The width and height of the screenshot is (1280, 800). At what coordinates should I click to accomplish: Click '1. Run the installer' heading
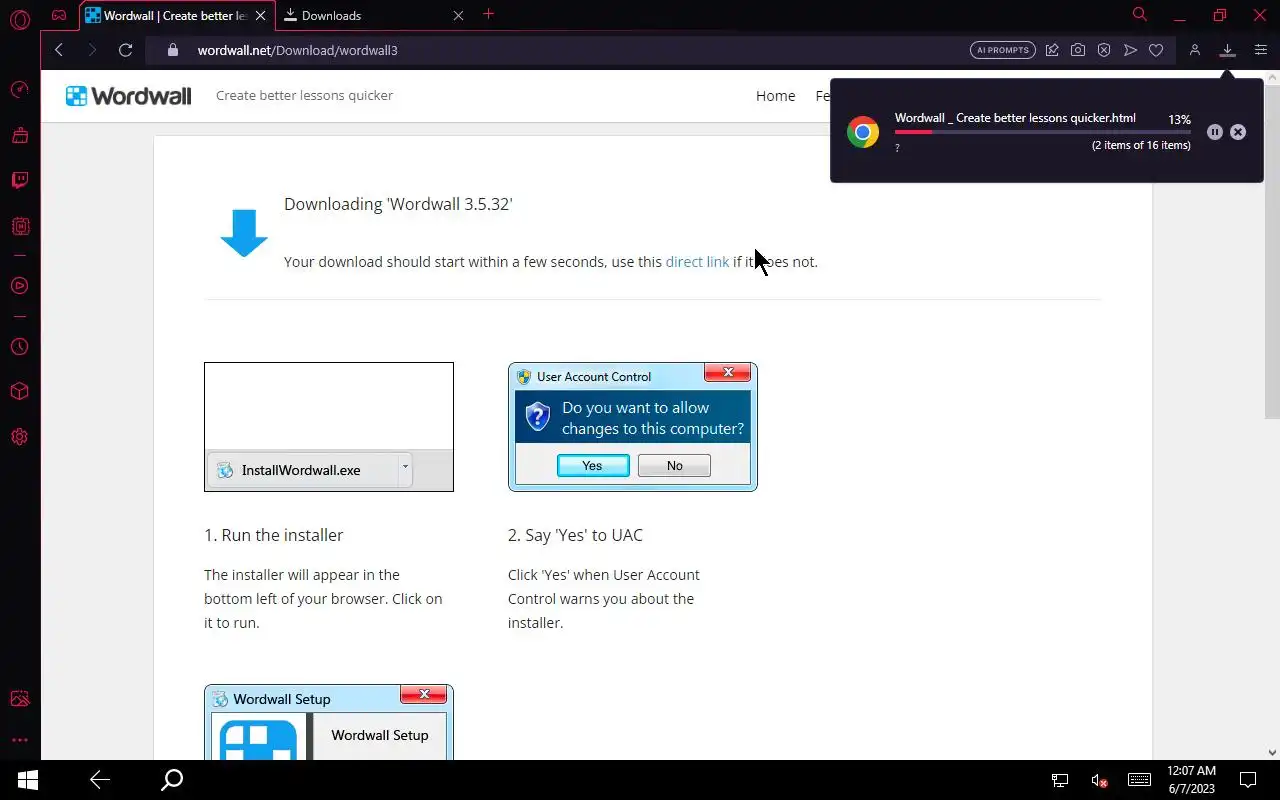pos(274,535)
